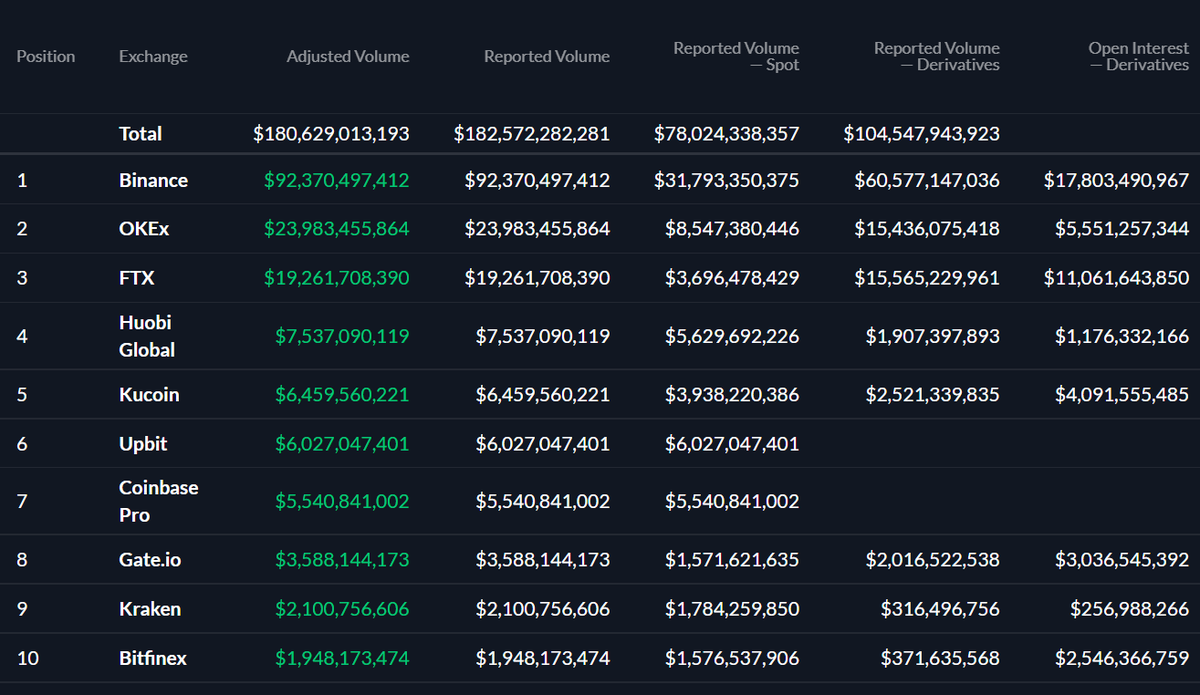Click FTX spot volume $3,696,478,429

click(732, 278)
